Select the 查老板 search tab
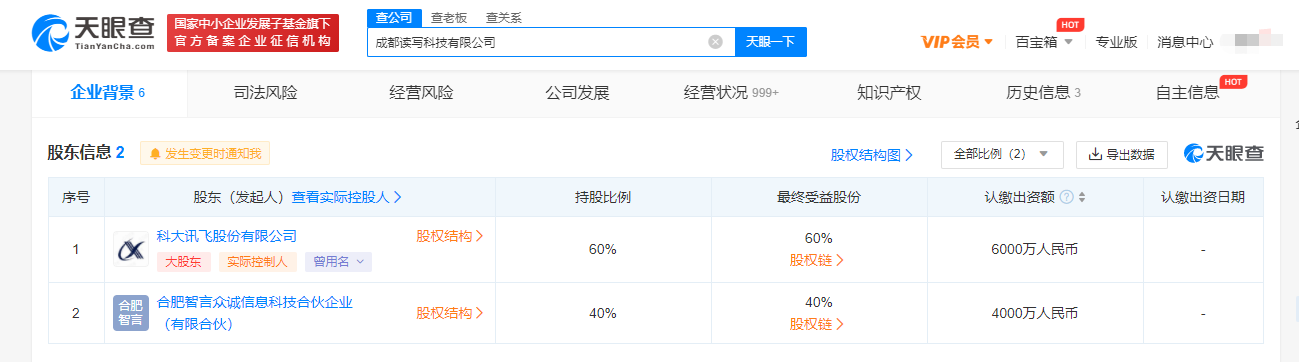Image resolution: width=1299 pixels, height=362 pixels. tap(449, 17)
